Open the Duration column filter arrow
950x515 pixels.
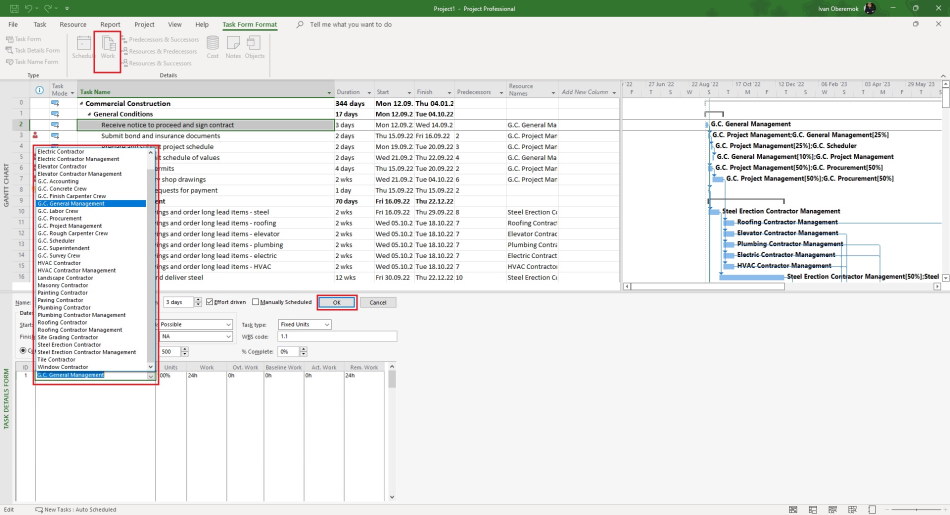coord(368,93)
